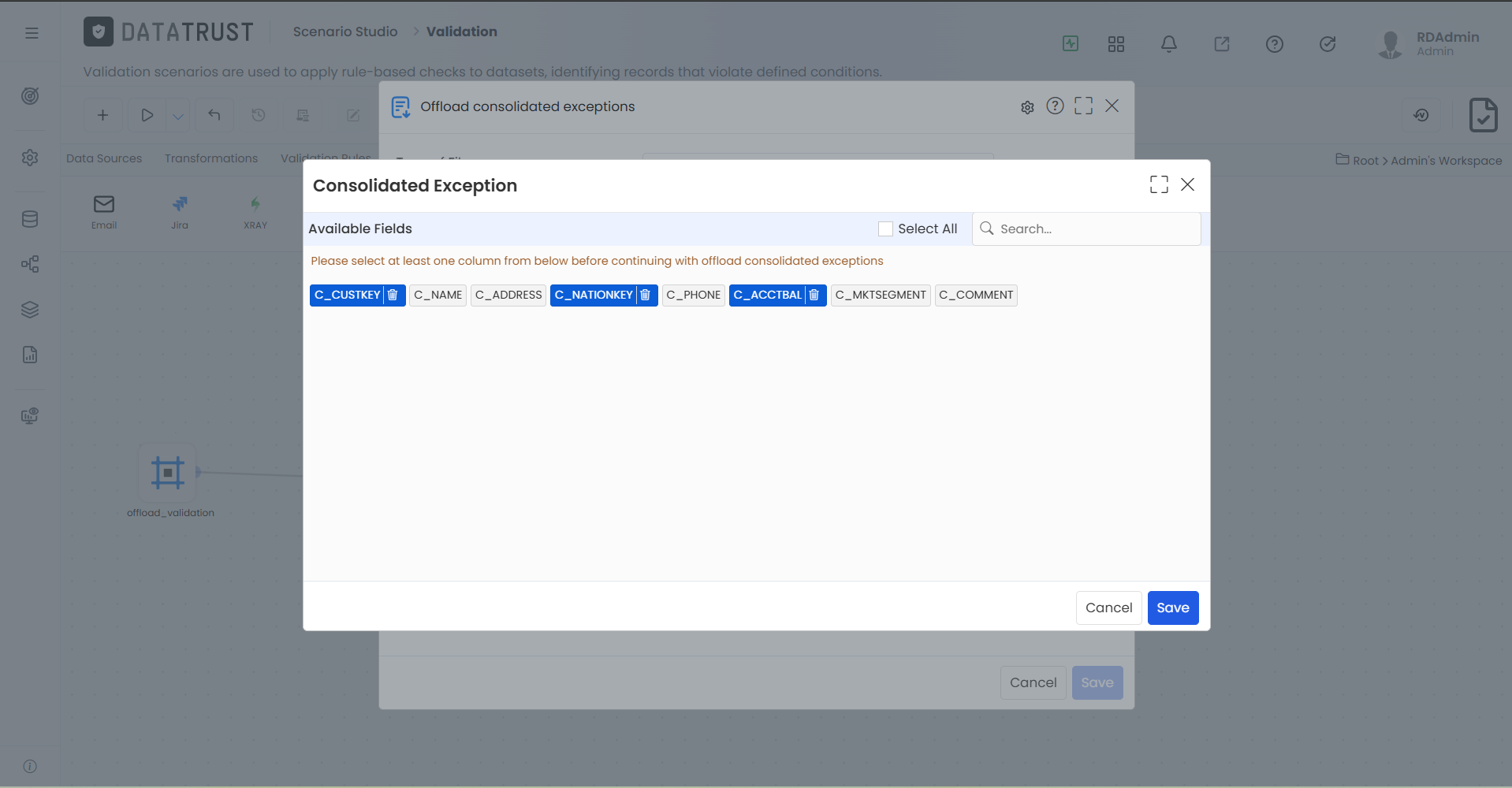Close the Offload consolidated exceptions window
The width and height of the screenshot is (1512, 788).
pyautogui.click(x=1112, y=106)
